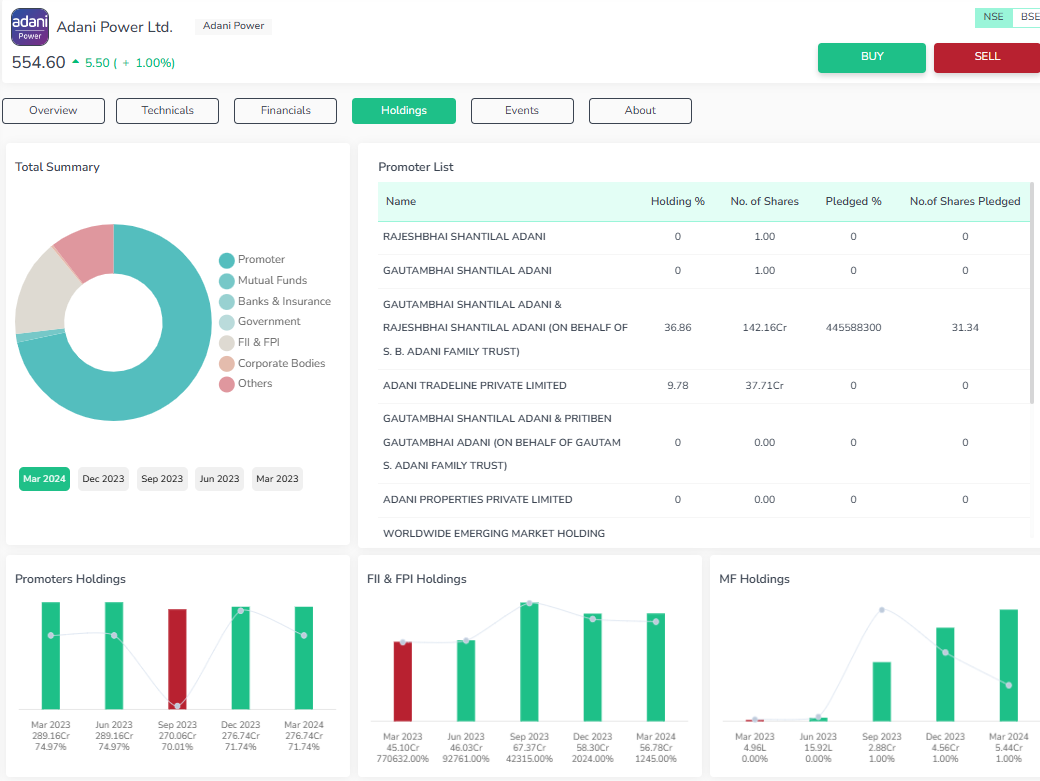This screenshot has width=1040, height=781.
Task: Click the Promoter List vertical scrollbar
Action: [1031, 293]
